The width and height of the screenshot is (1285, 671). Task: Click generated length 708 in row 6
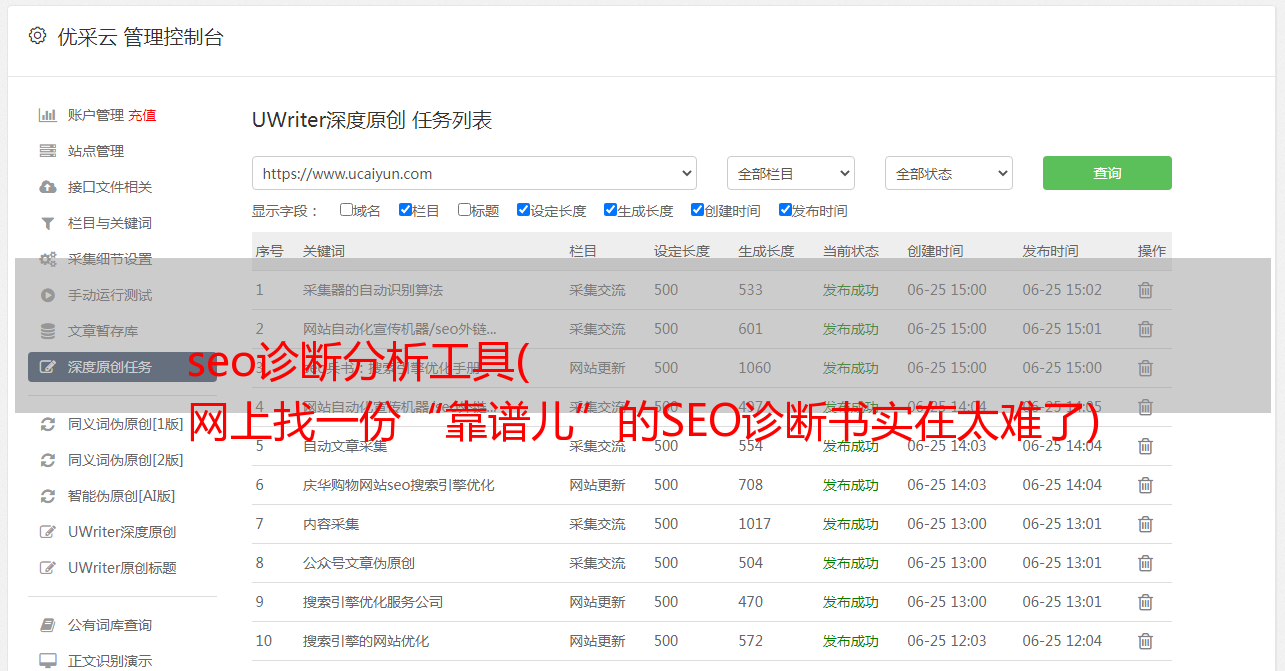(751, 485)
